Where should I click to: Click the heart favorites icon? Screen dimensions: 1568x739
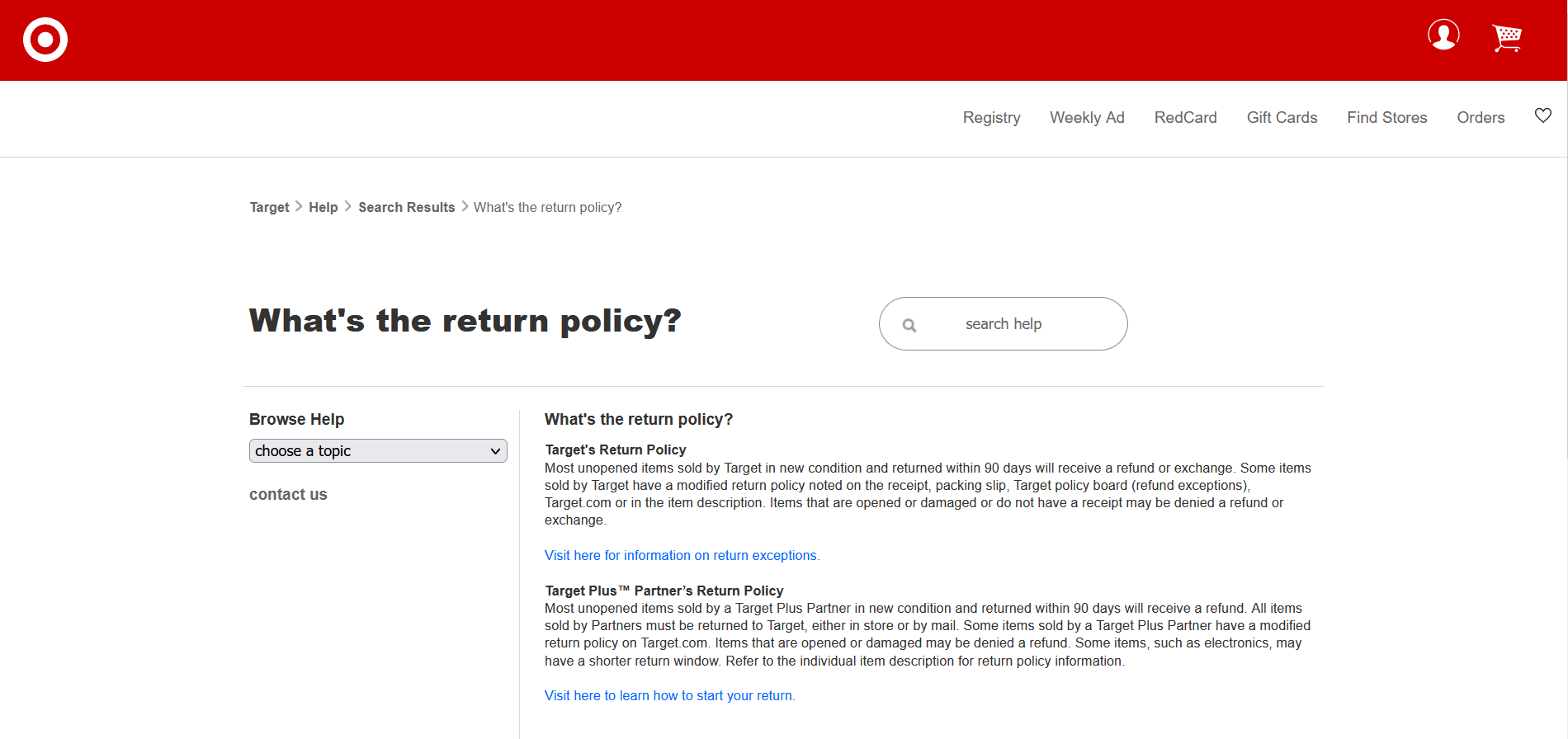point(1543,115)
